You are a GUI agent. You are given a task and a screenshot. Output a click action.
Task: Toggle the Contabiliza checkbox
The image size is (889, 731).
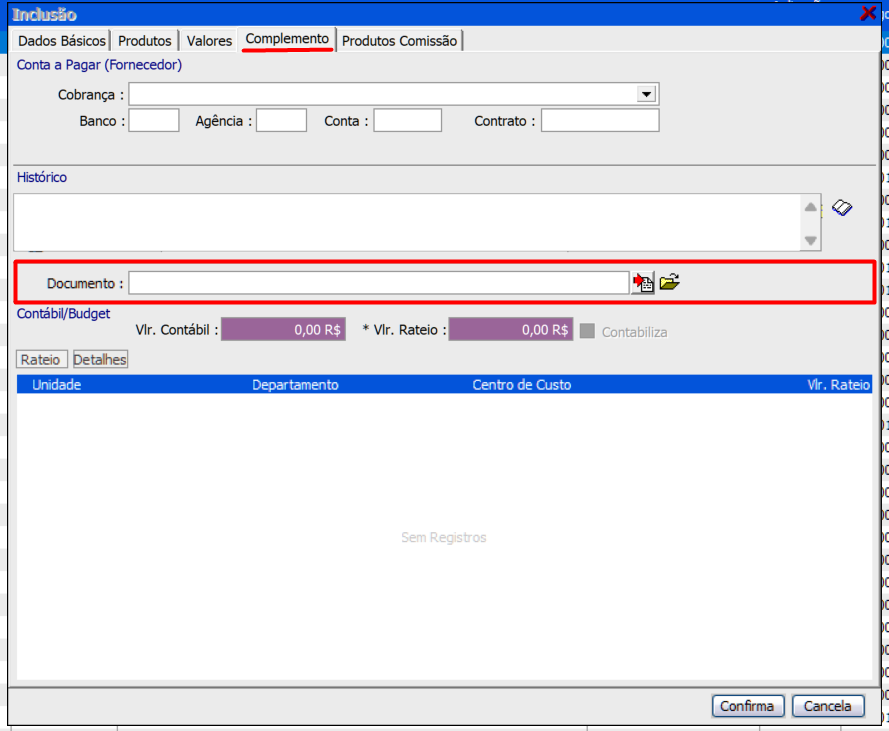click(x=587, y=331)
